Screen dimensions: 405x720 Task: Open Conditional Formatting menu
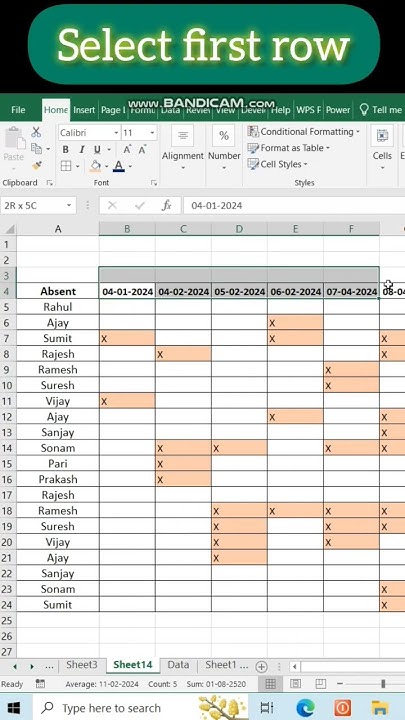click(304, 132)
